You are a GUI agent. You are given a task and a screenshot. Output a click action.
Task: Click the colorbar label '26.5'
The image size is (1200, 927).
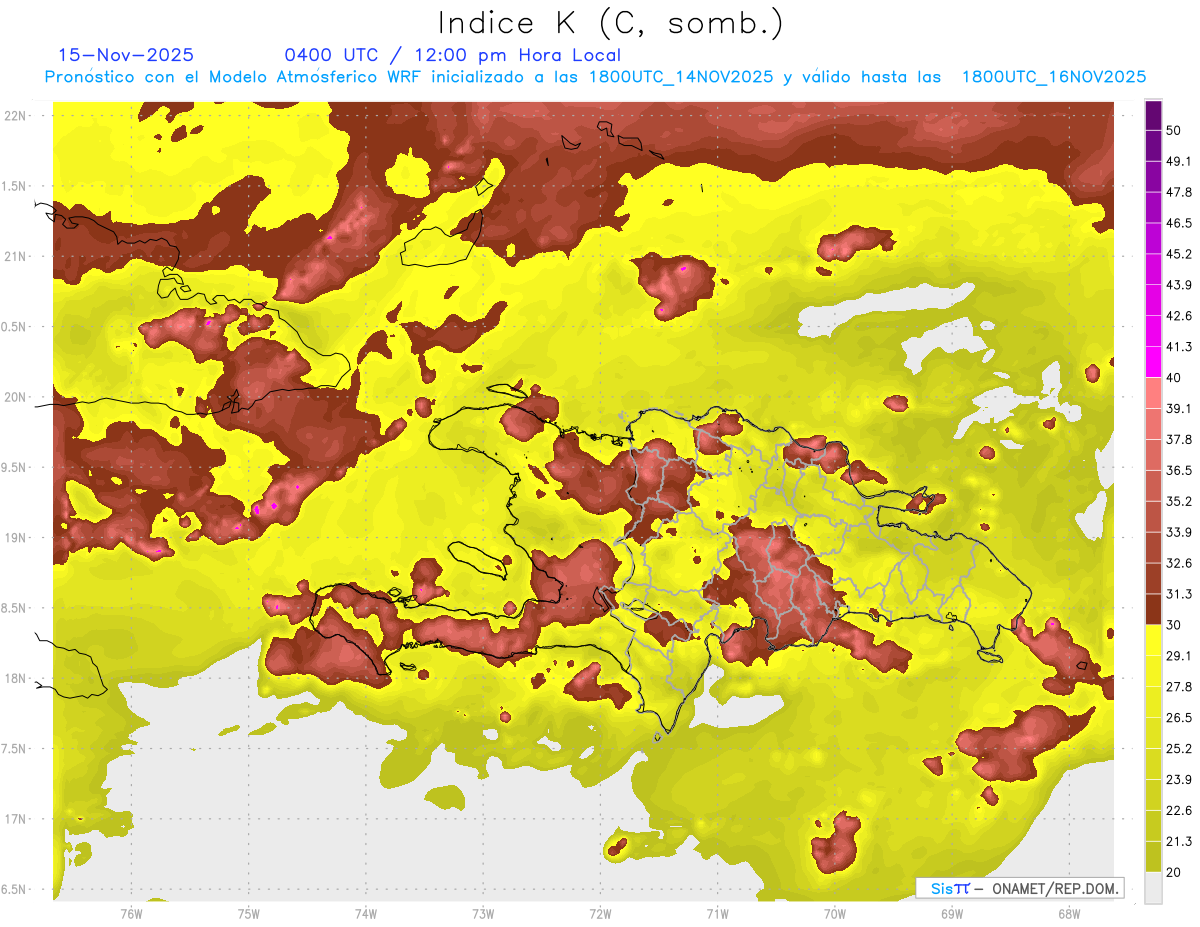point(1179,718)
